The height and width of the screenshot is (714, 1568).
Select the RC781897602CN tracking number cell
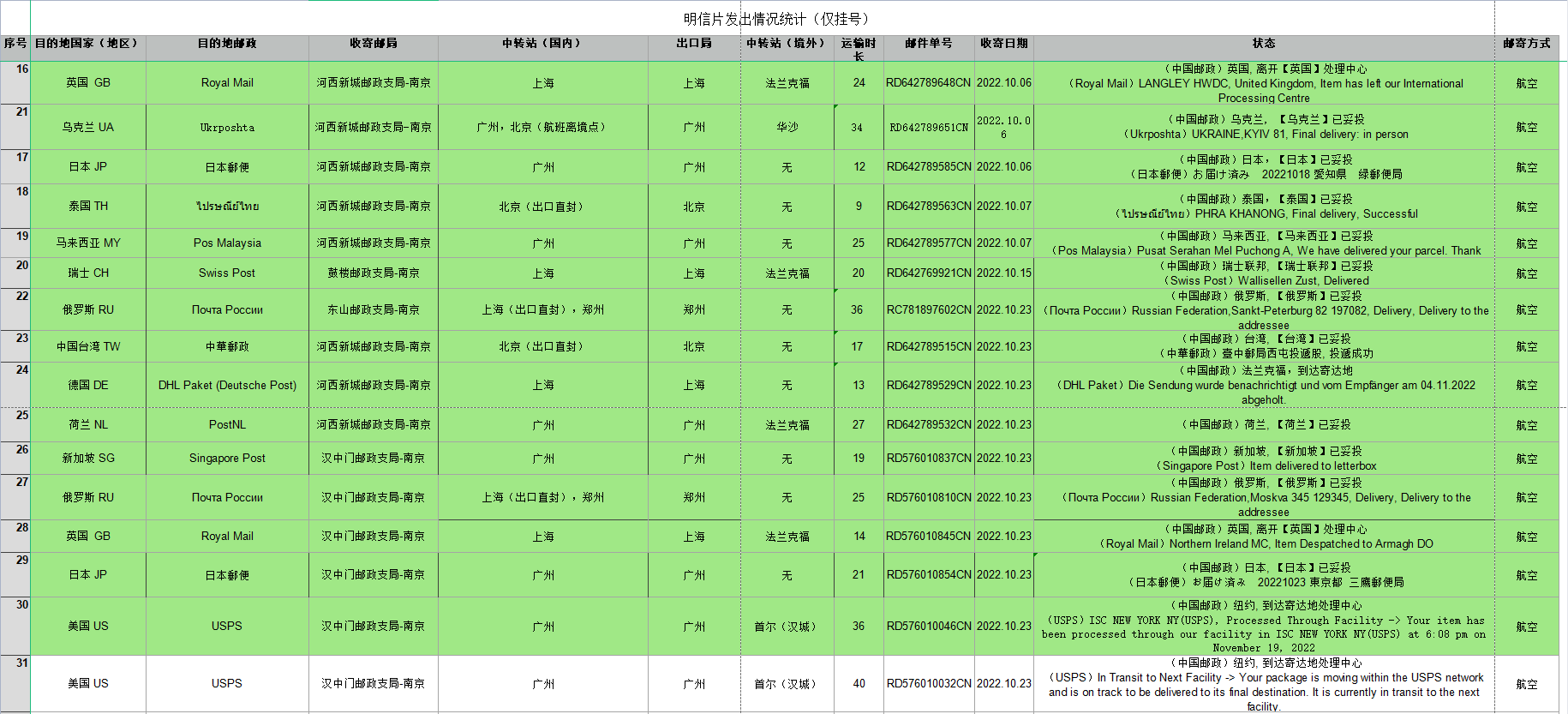[929, 309]
